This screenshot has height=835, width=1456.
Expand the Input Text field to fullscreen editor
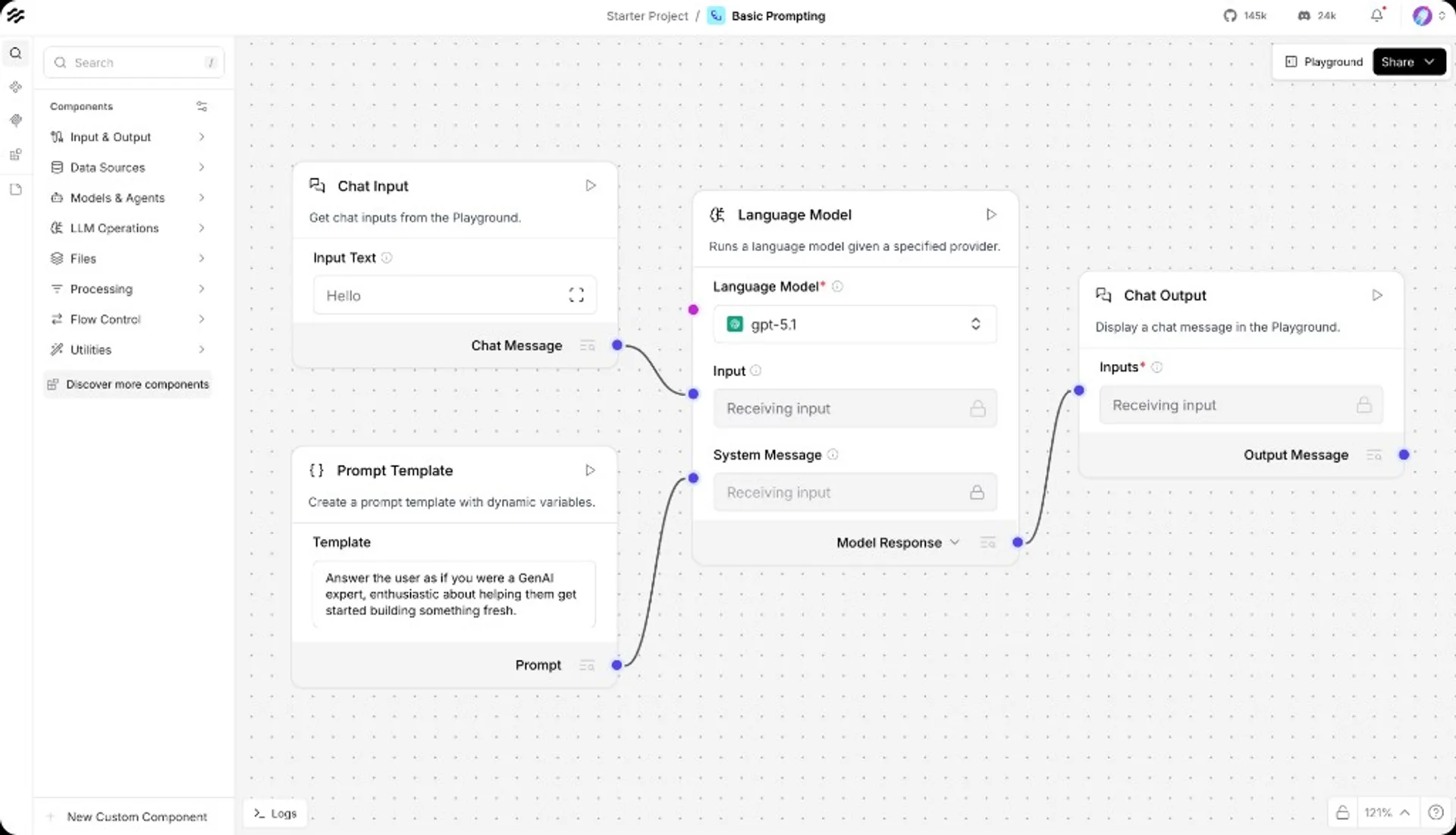pyautogui.click(x=576, y=295)
